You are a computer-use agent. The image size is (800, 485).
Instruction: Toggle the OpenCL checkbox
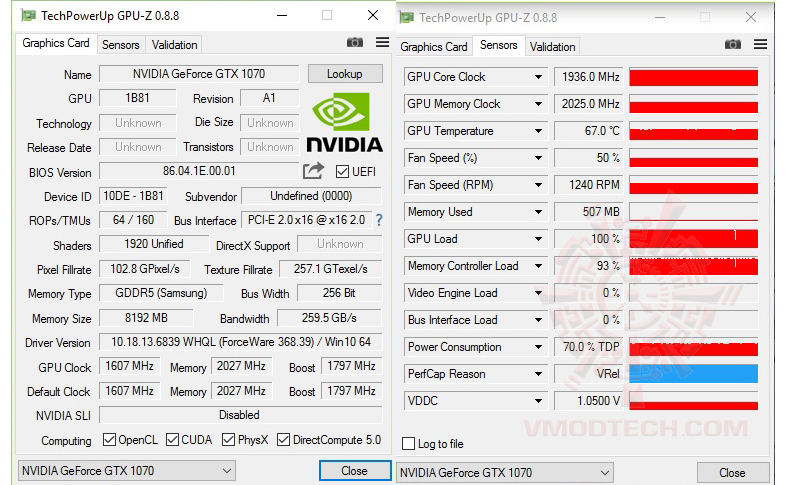(x=109, y=440)
